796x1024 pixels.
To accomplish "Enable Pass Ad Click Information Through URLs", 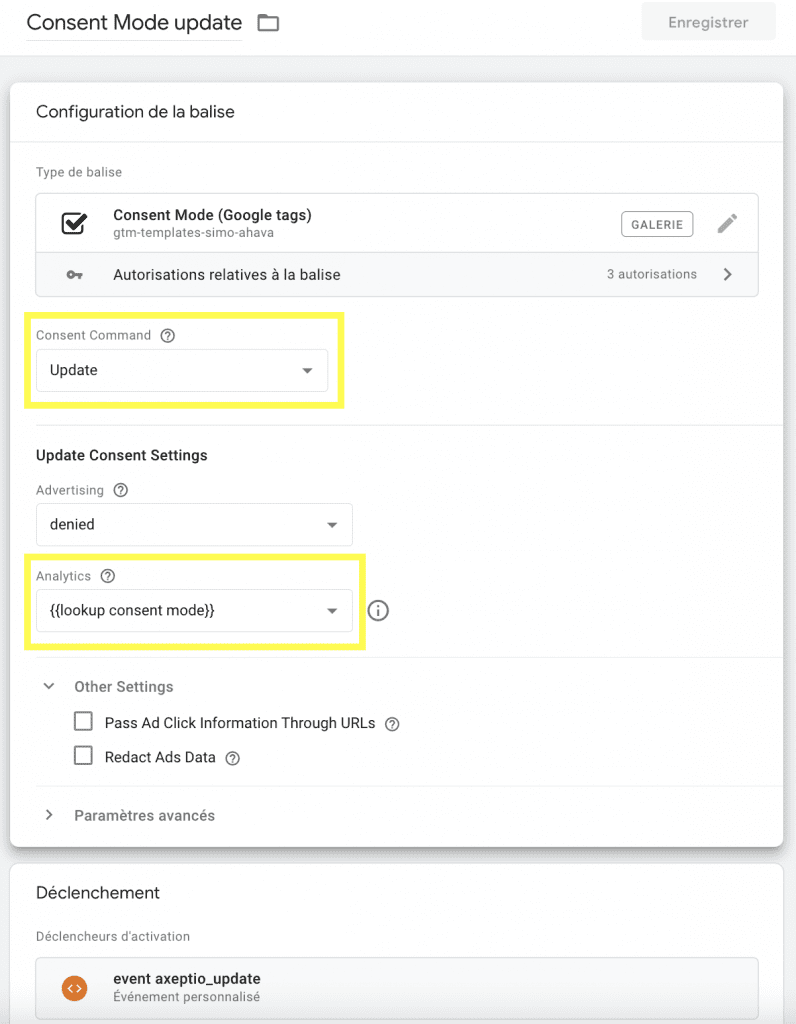I will 84,721.
